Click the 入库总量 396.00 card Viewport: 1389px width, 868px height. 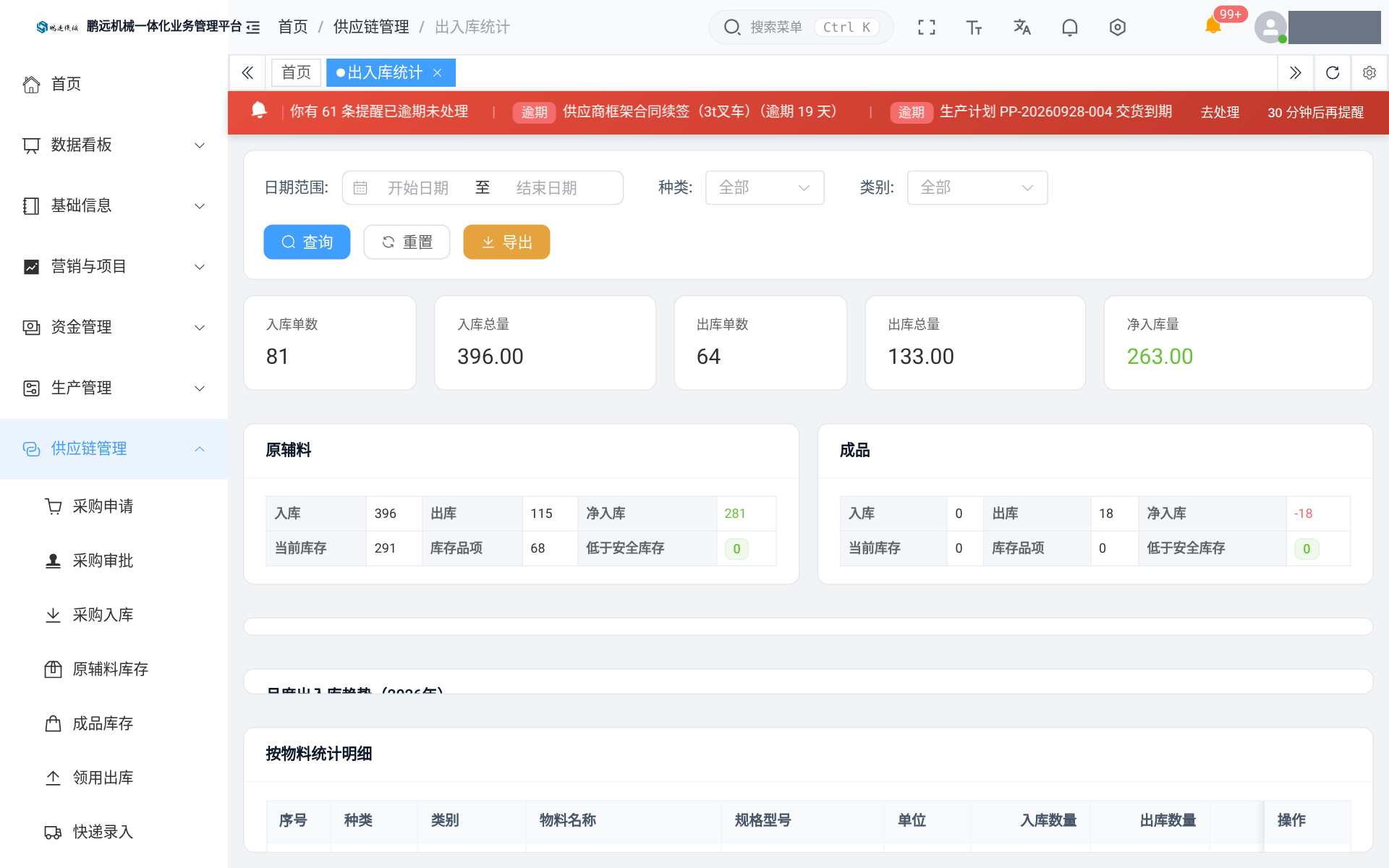click(x=545, y=343)
